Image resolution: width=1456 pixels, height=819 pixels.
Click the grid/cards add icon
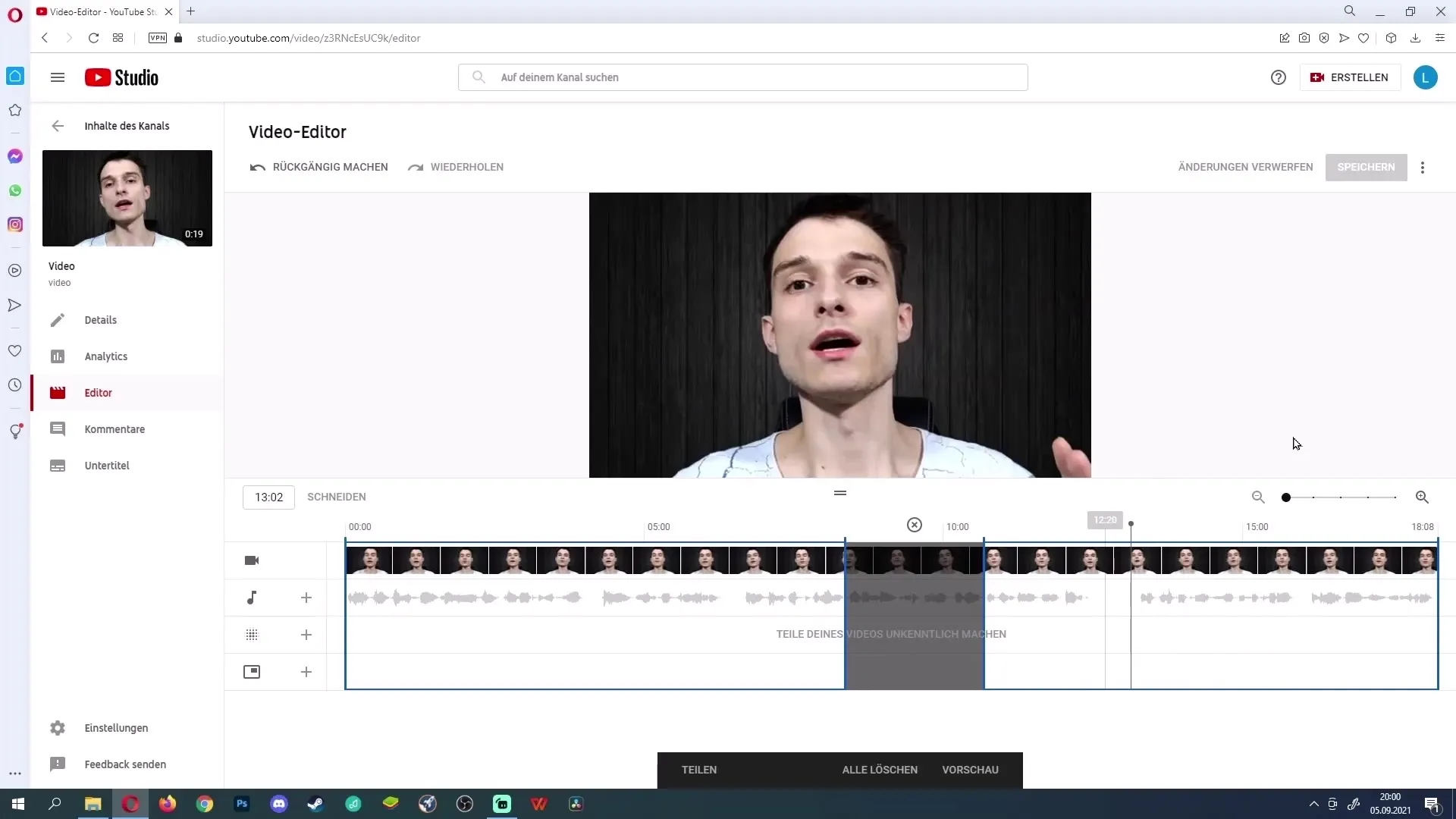click(x=306, y=635)
